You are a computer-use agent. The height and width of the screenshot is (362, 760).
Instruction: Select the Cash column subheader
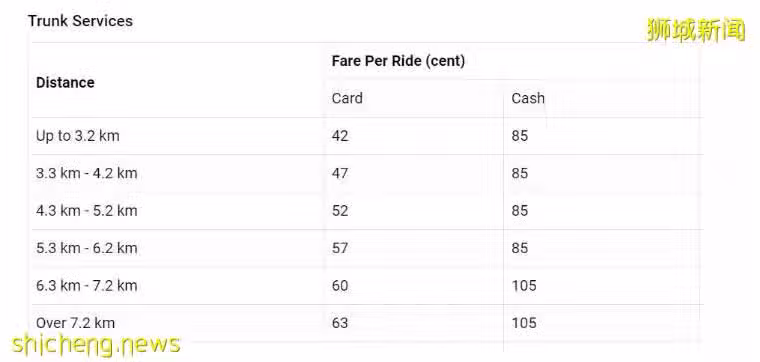528,98
